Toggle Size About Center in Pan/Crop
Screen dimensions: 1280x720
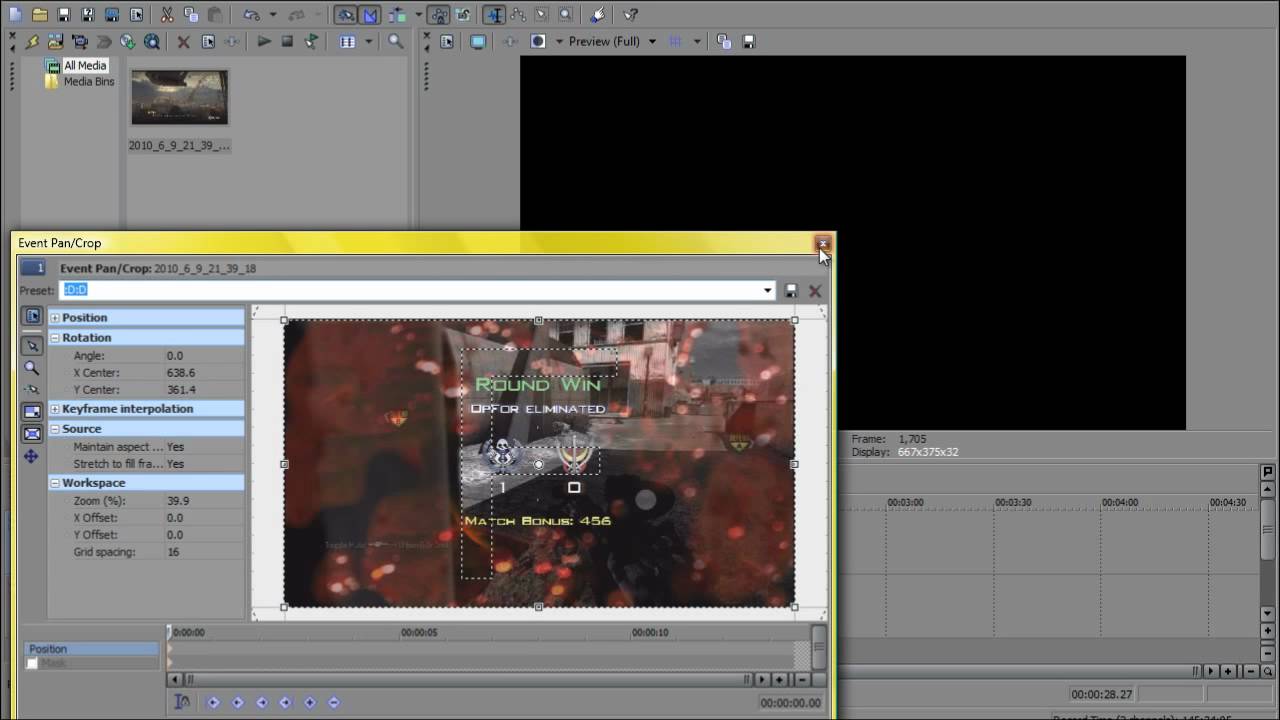click(32, 434)
